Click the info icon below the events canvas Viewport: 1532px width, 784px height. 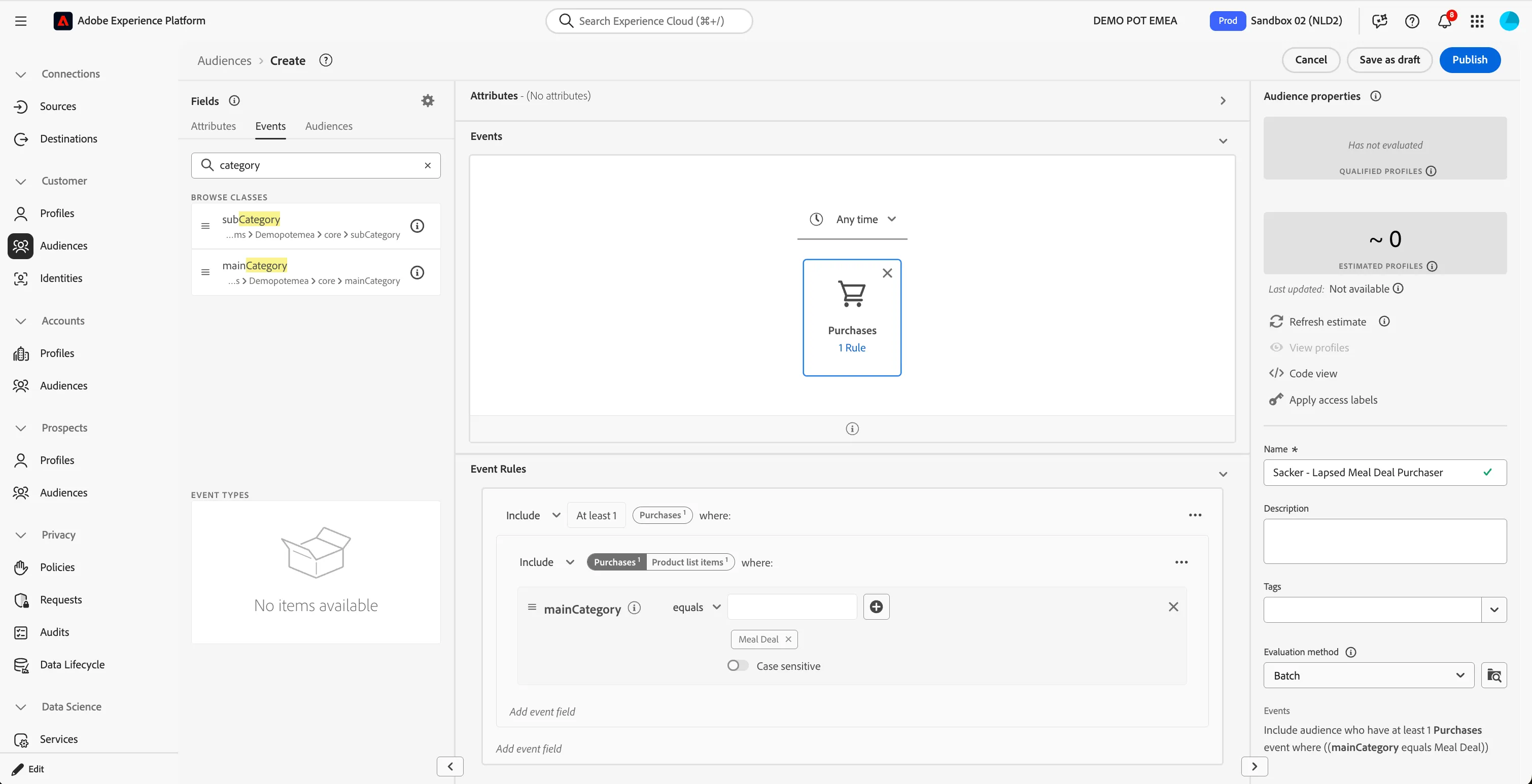852,429
